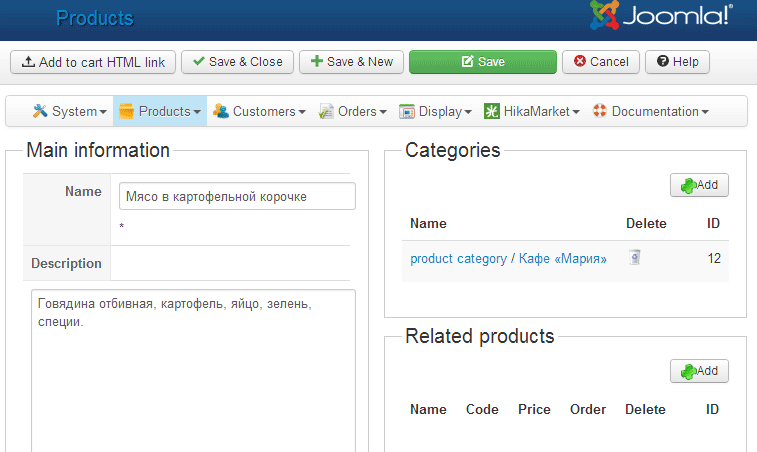
Task: Expand the Display dropdown arrow
Action: [x=468, y=112]
